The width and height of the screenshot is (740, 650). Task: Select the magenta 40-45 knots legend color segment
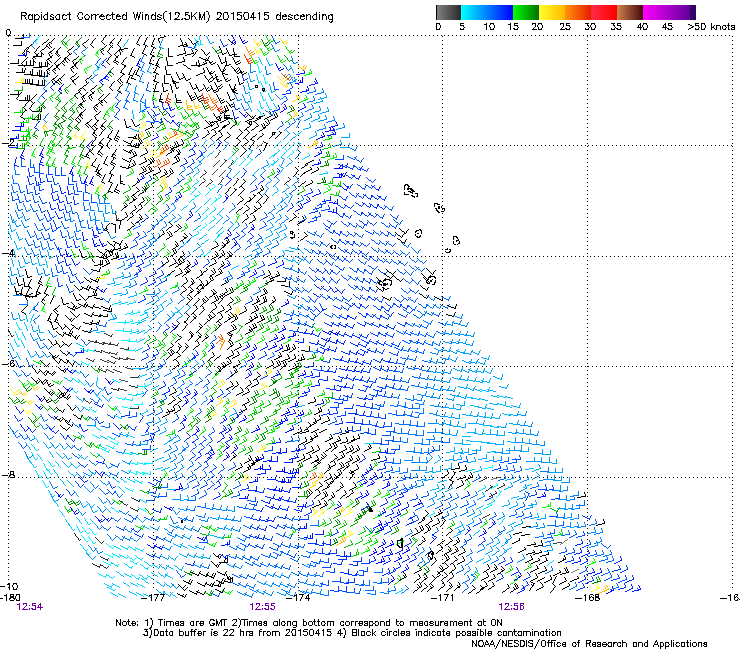656,12
